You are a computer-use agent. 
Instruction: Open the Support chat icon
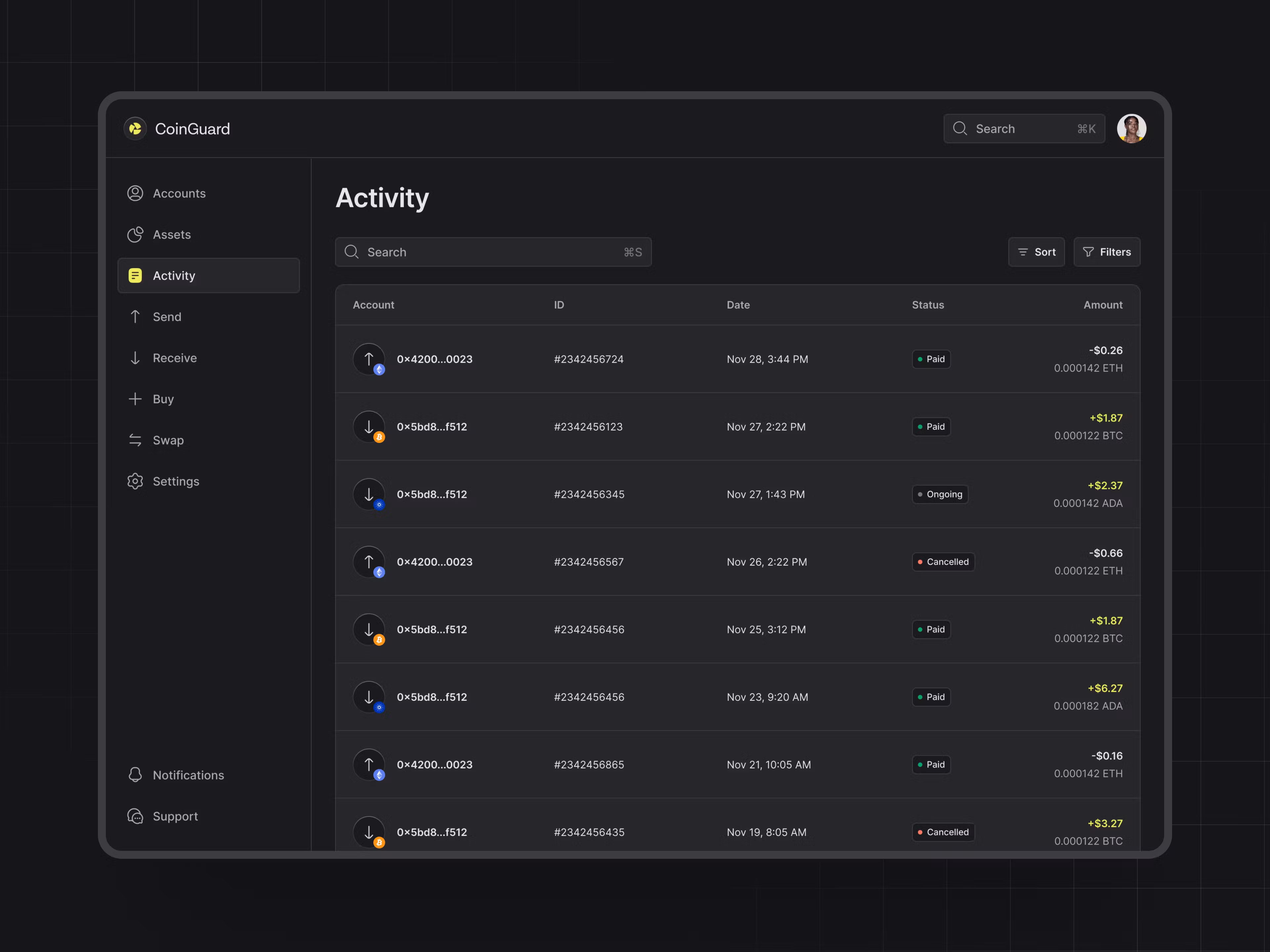[x=135, y=816]
